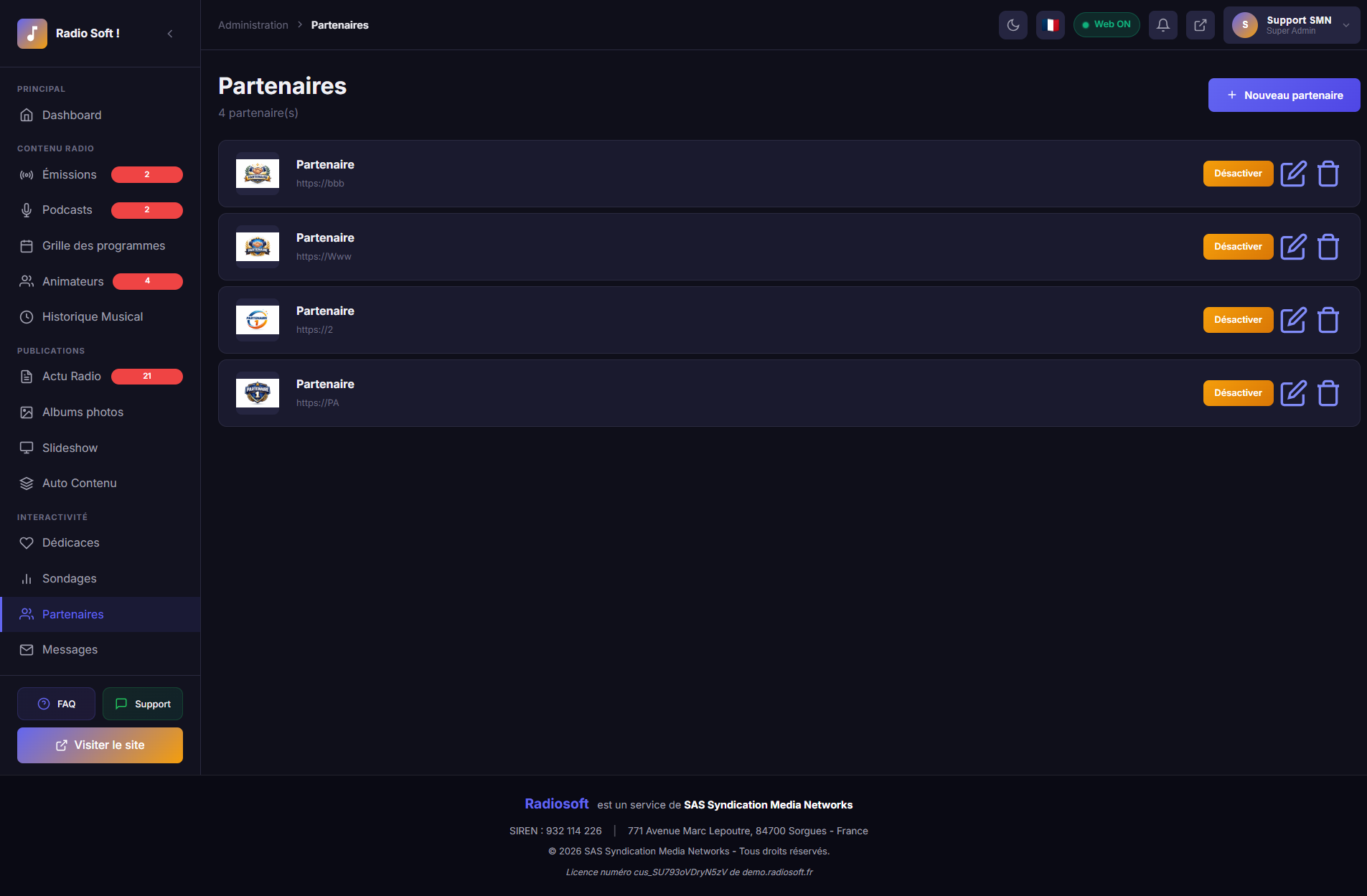Click the Visiter le site gradient button
This screenshot has width=1367, height=896.
[100, 745]
